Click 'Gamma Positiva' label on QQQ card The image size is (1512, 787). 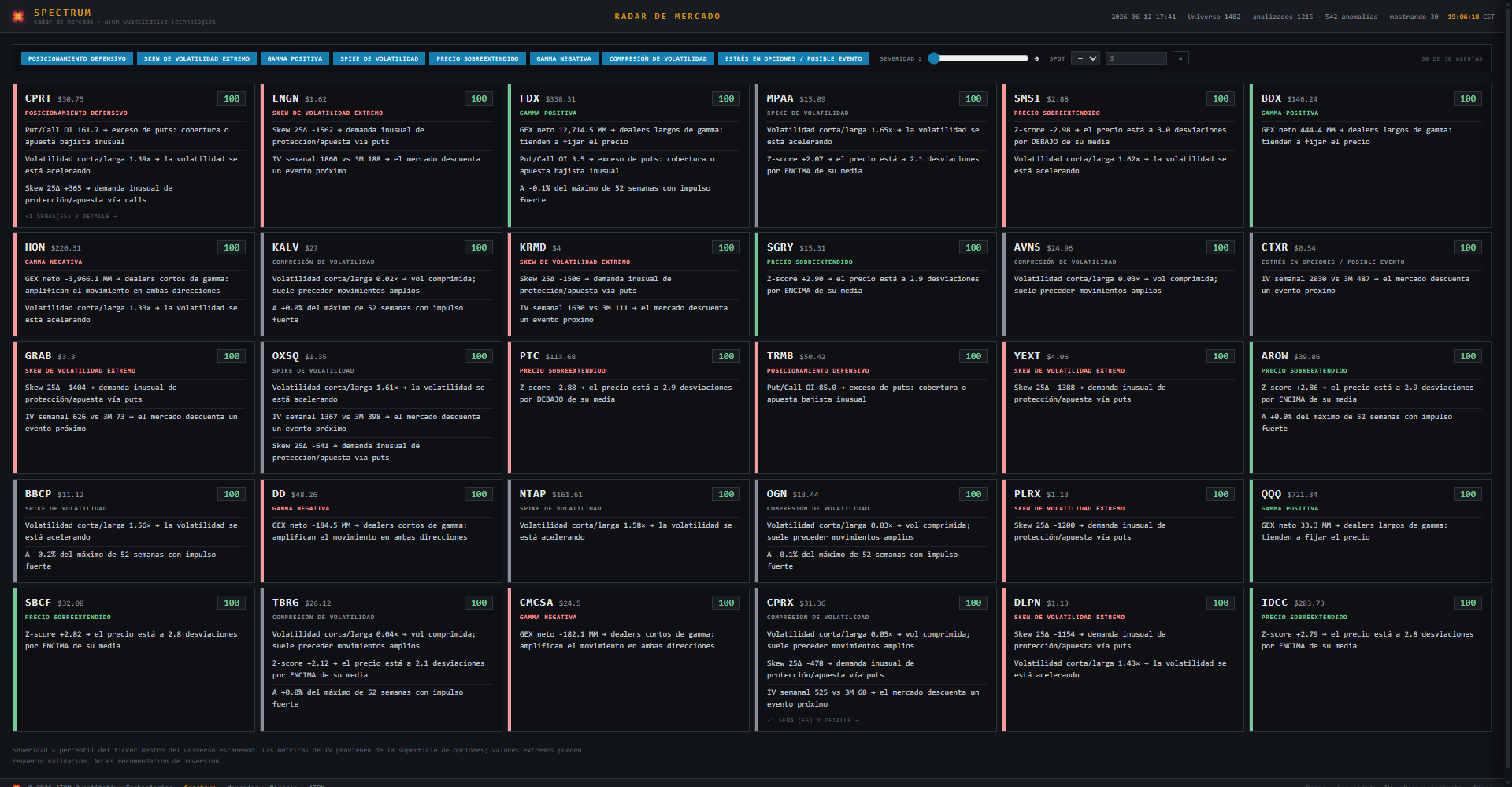coord(1290,509)
